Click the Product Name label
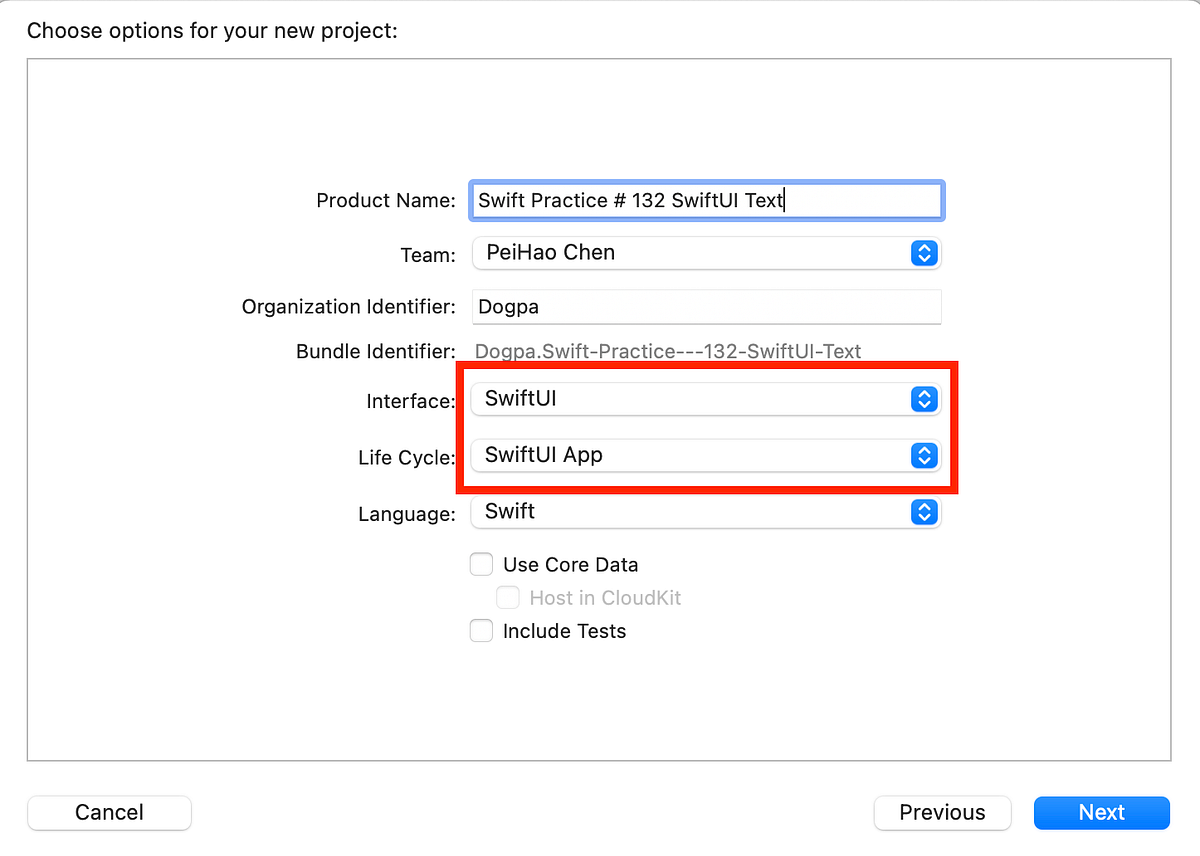 coord(386,200)
